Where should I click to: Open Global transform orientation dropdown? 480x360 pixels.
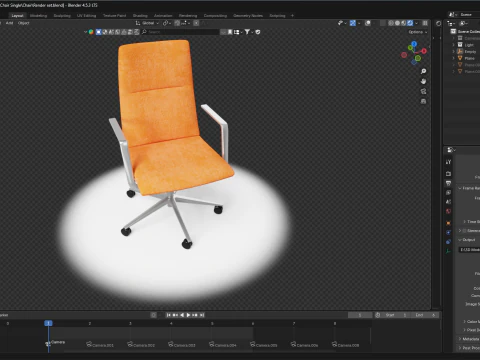(x=147, y=23)
